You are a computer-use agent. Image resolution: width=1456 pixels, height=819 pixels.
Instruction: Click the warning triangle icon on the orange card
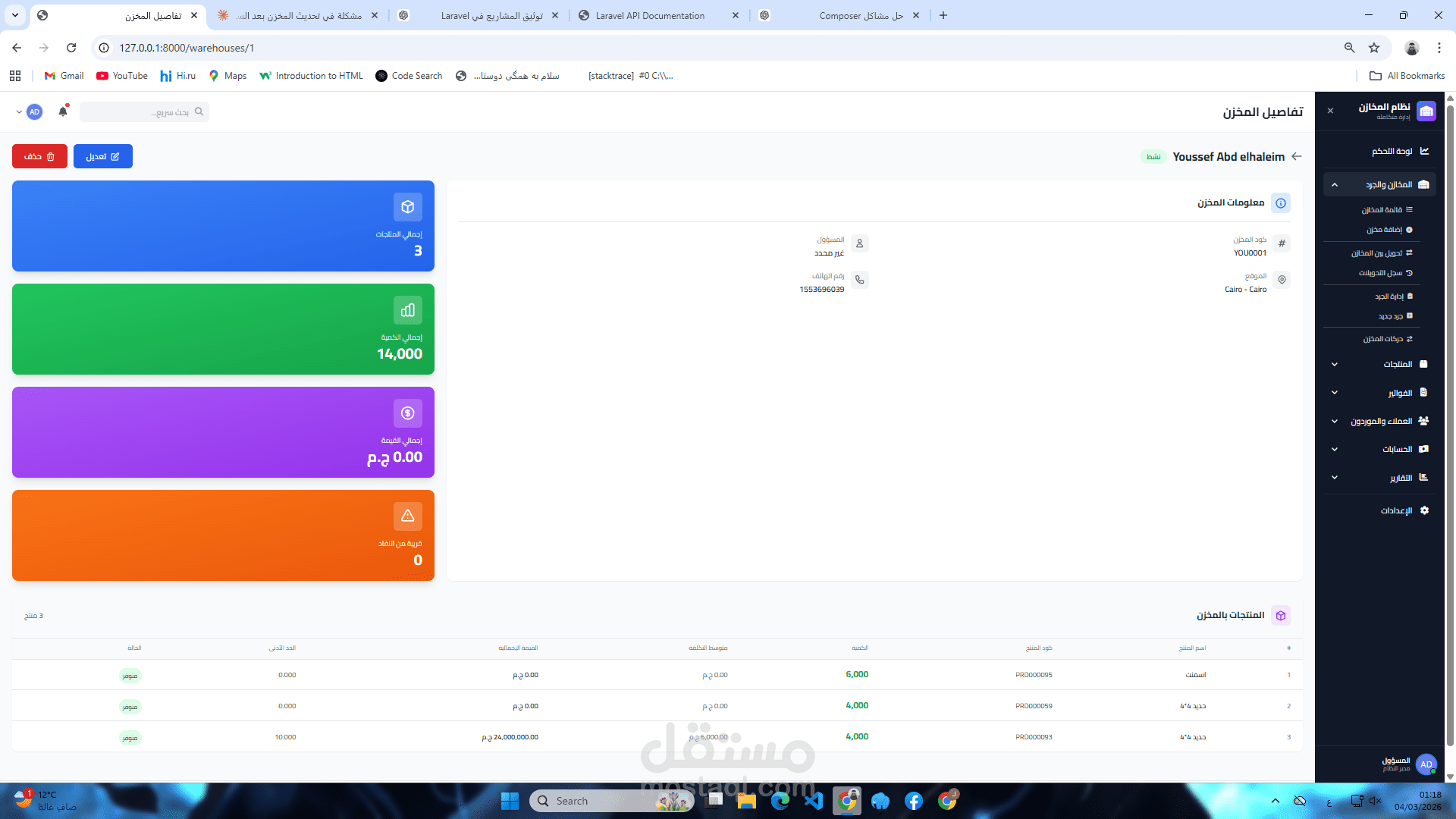408,516
